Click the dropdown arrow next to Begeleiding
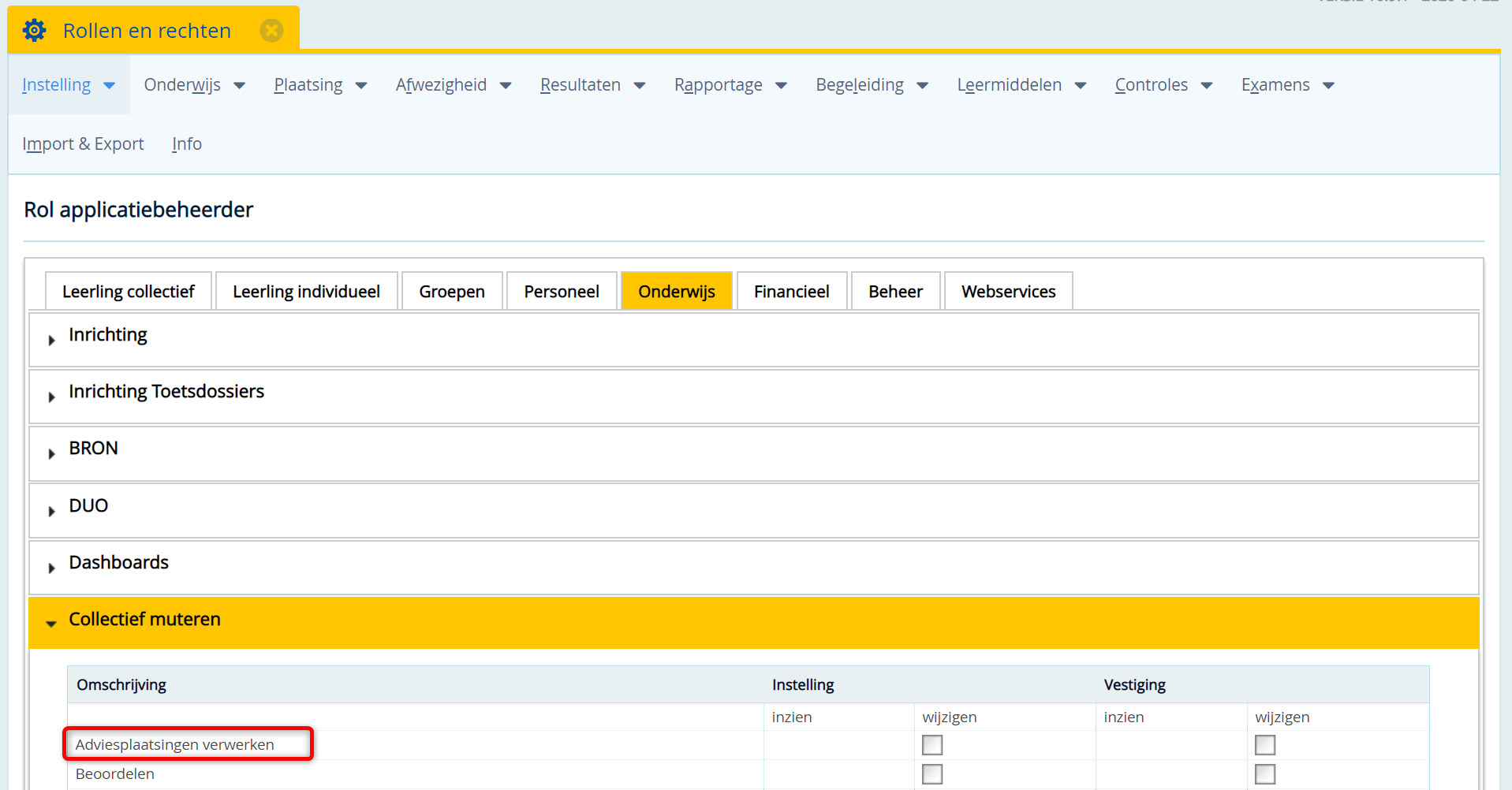 pos(922,86)
